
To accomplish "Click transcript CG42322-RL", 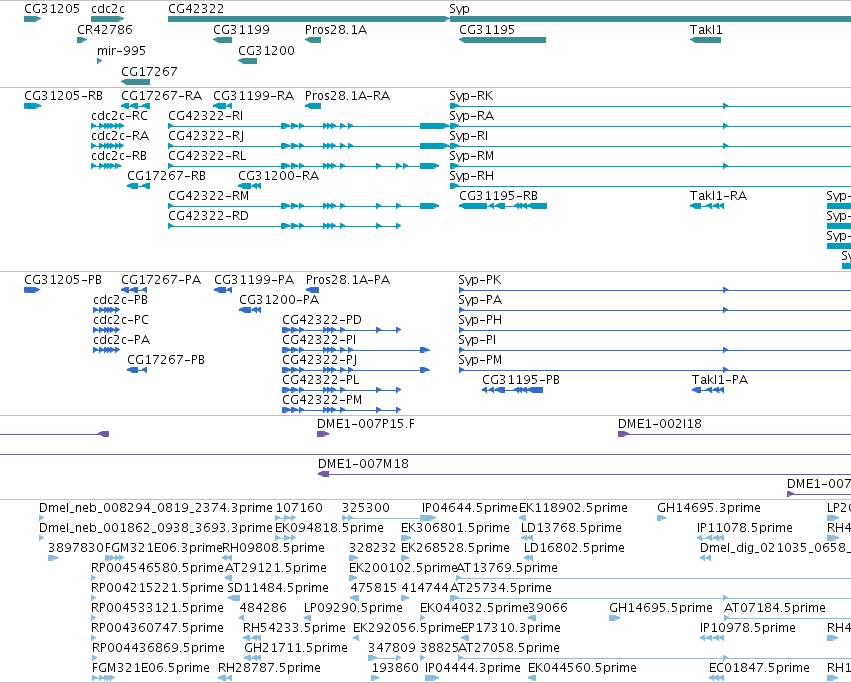I will (207, 156).
